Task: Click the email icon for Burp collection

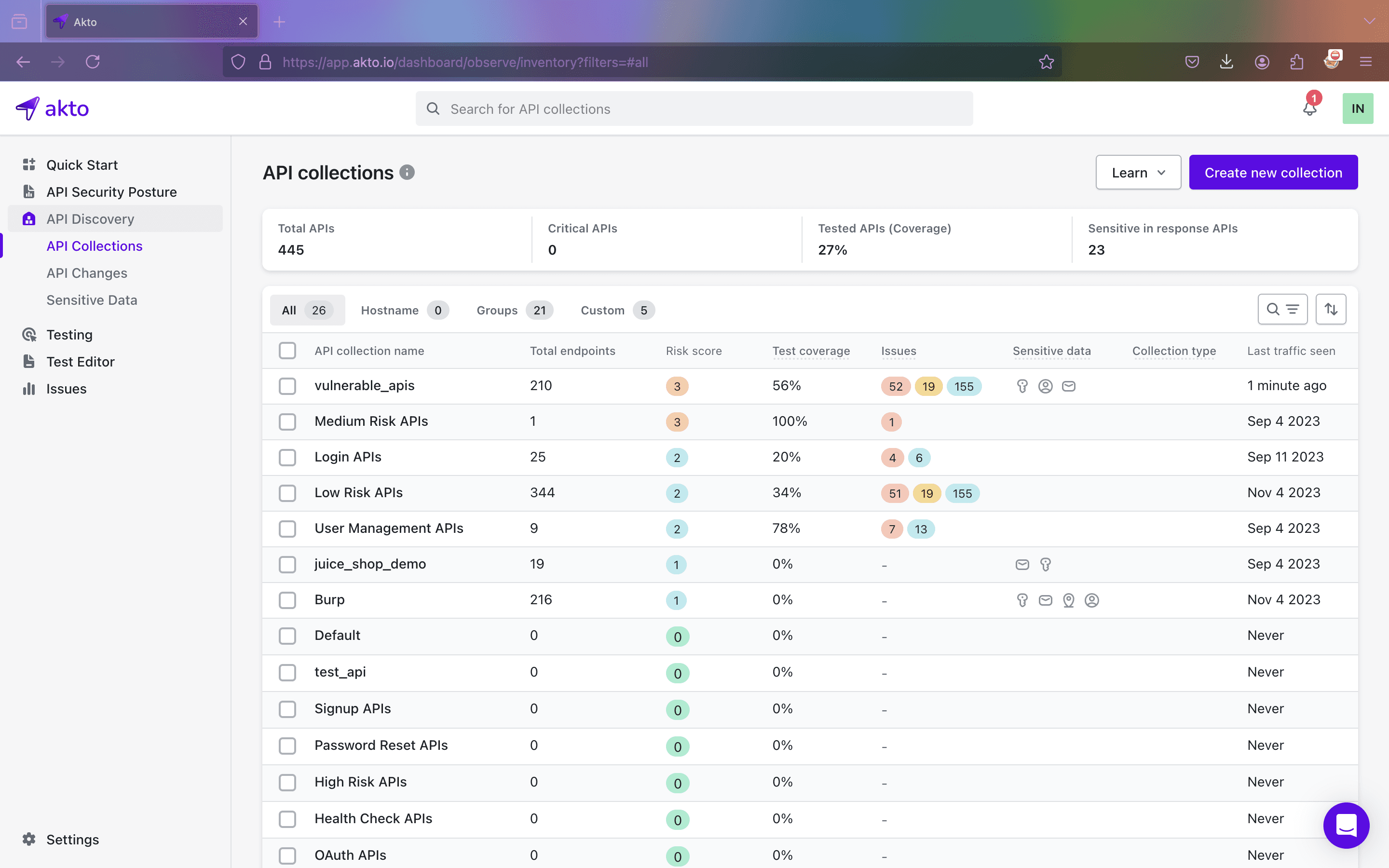Action: (1045, 600)
